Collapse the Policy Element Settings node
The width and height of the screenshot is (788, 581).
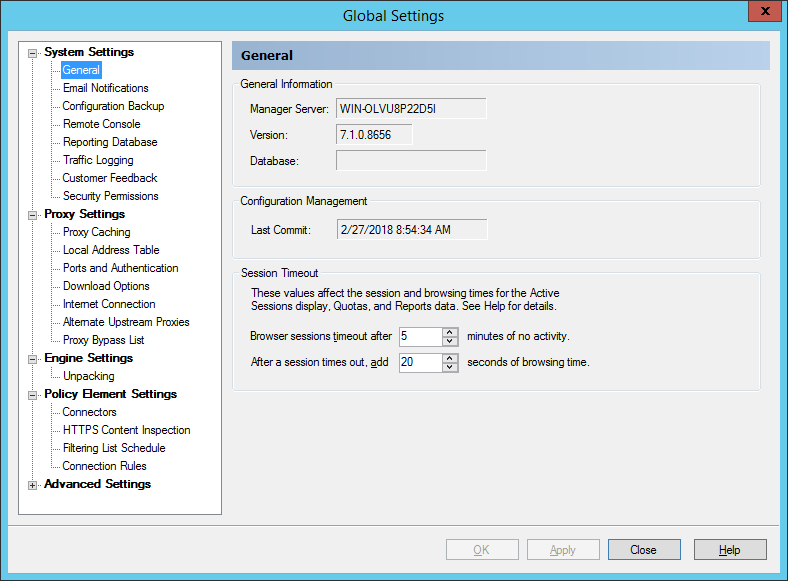coord(34,395)
